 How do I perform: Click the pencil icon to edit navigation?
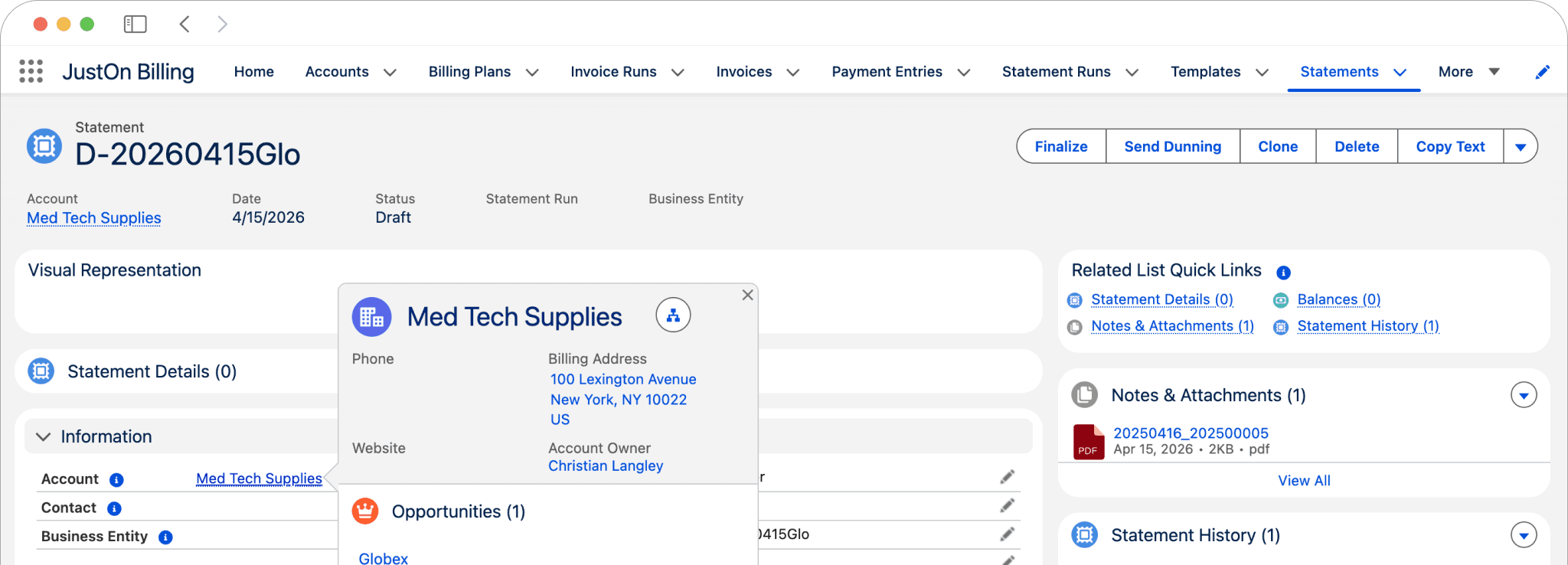point(1543,72)
